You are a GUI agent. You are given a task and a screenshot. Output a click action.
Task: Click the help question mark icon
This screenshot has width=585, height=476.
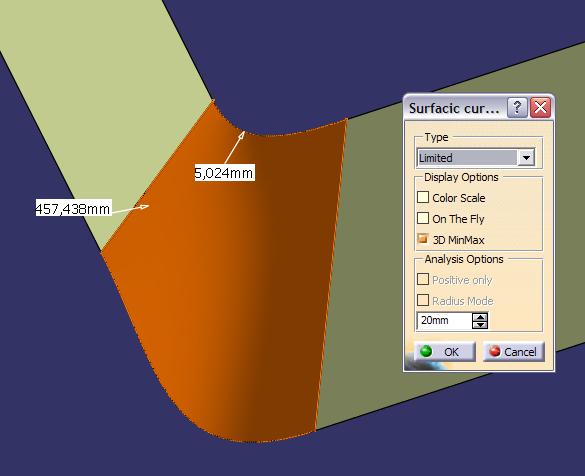(517, 108)
